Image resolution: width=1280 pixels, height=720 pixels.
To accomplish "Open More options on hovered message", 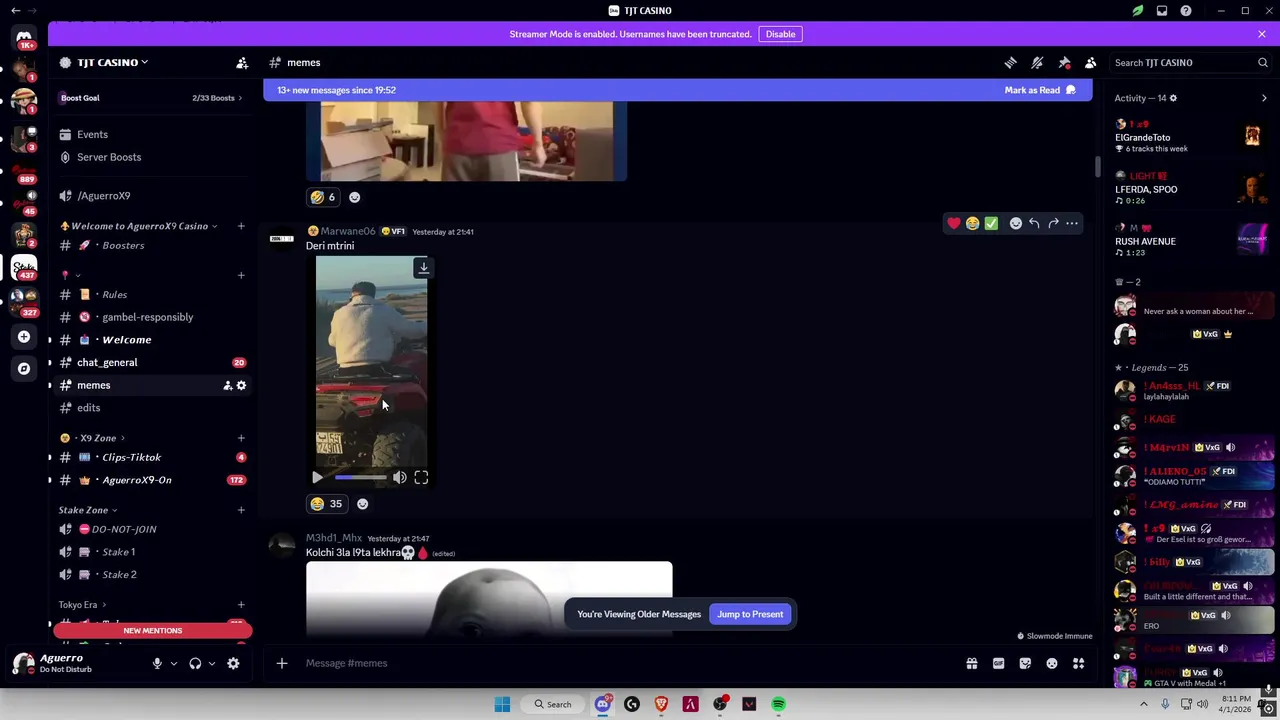I will pyautogui.click(x=1072, y=223).
